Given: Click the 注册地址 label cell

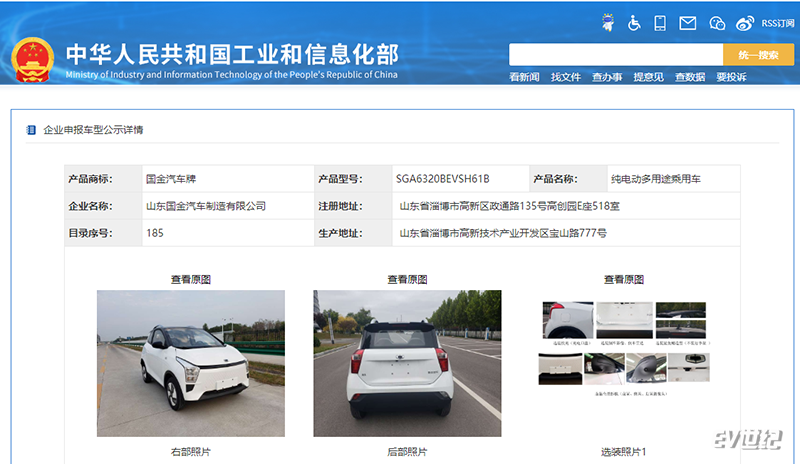Looking at the screenshot, I should [x=353, y=206].
